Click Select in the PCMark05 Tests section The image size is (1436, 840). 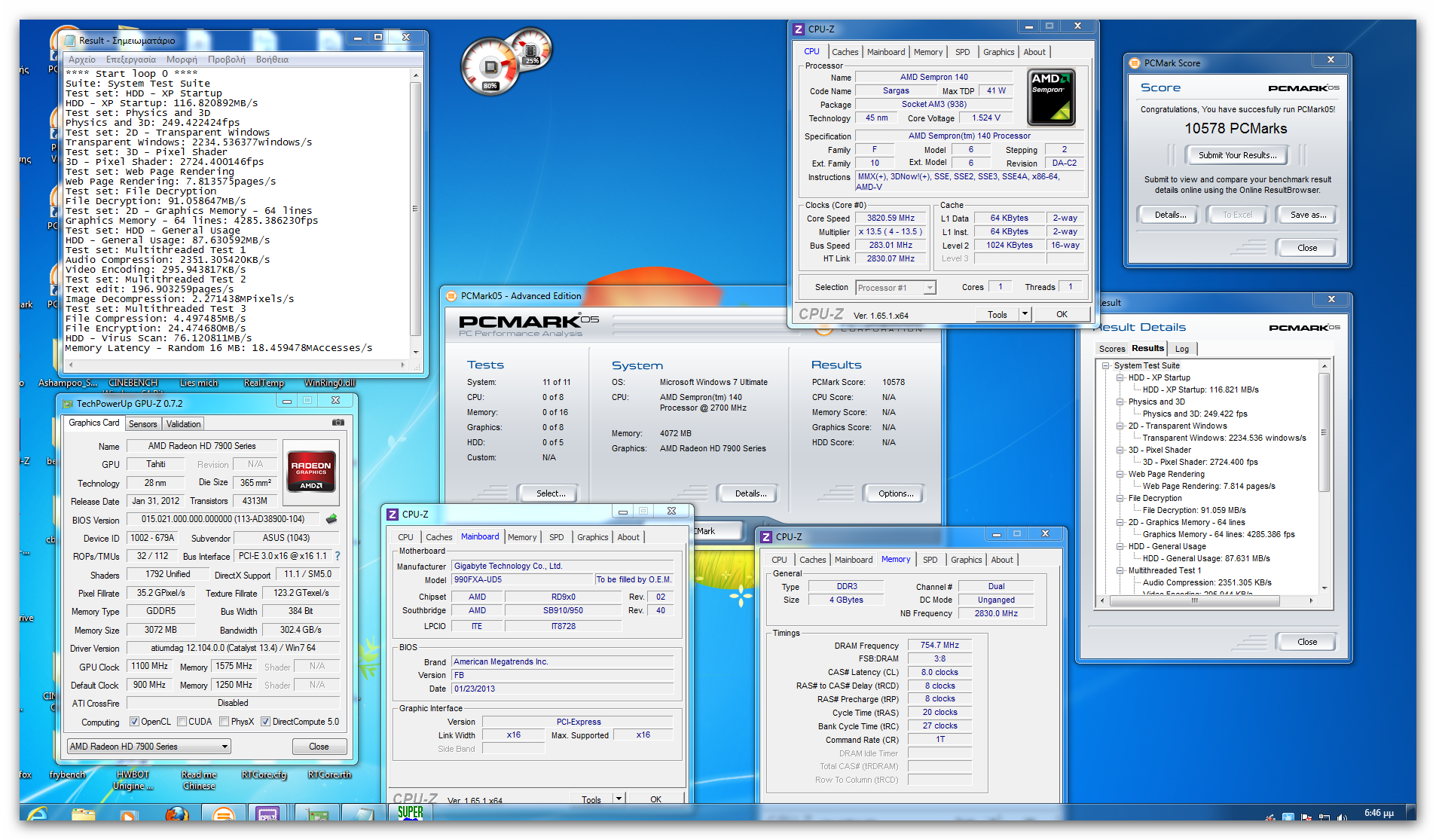click(x=550, y=493)
